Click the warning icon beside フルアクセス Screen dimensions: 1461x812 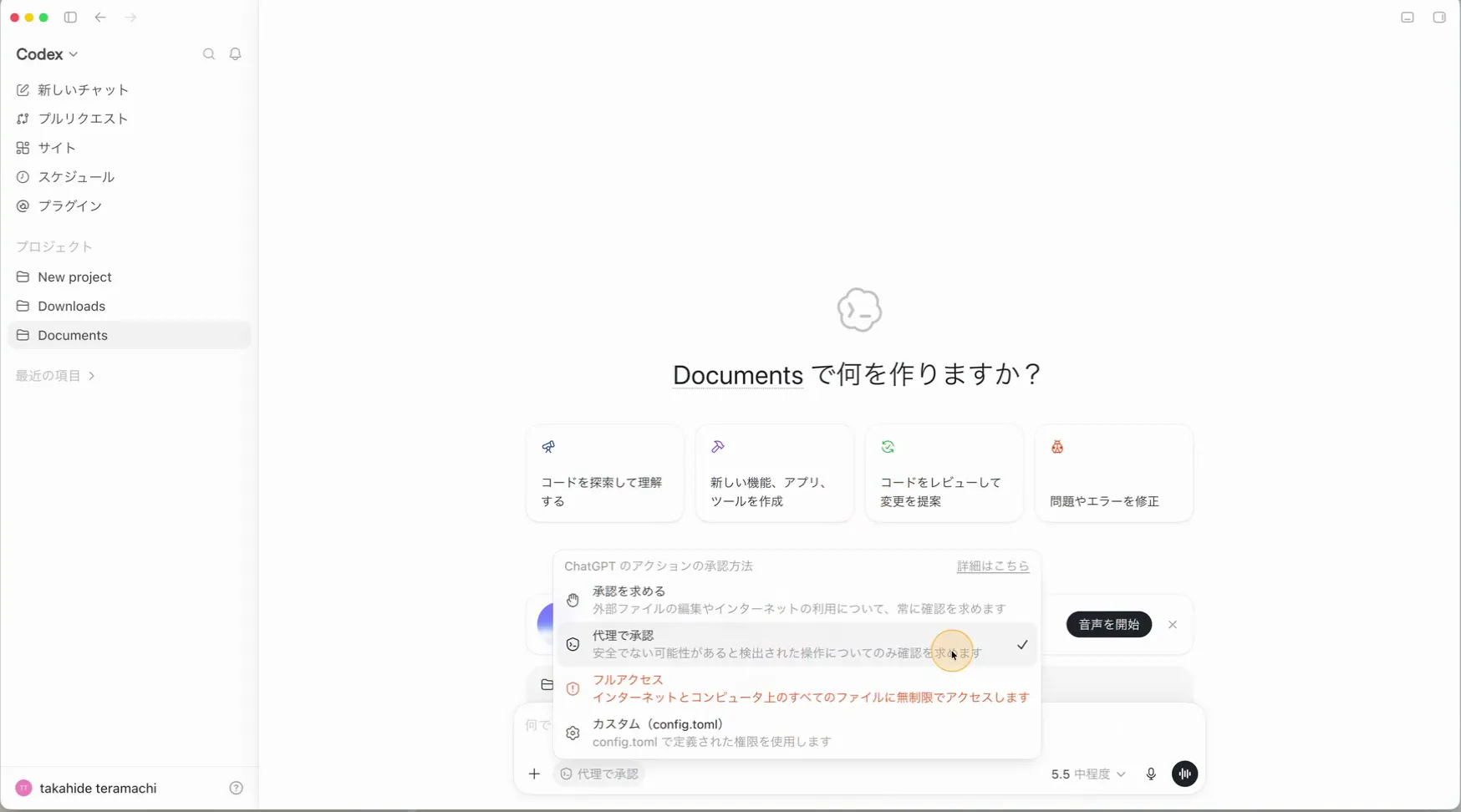pos(573,689)
